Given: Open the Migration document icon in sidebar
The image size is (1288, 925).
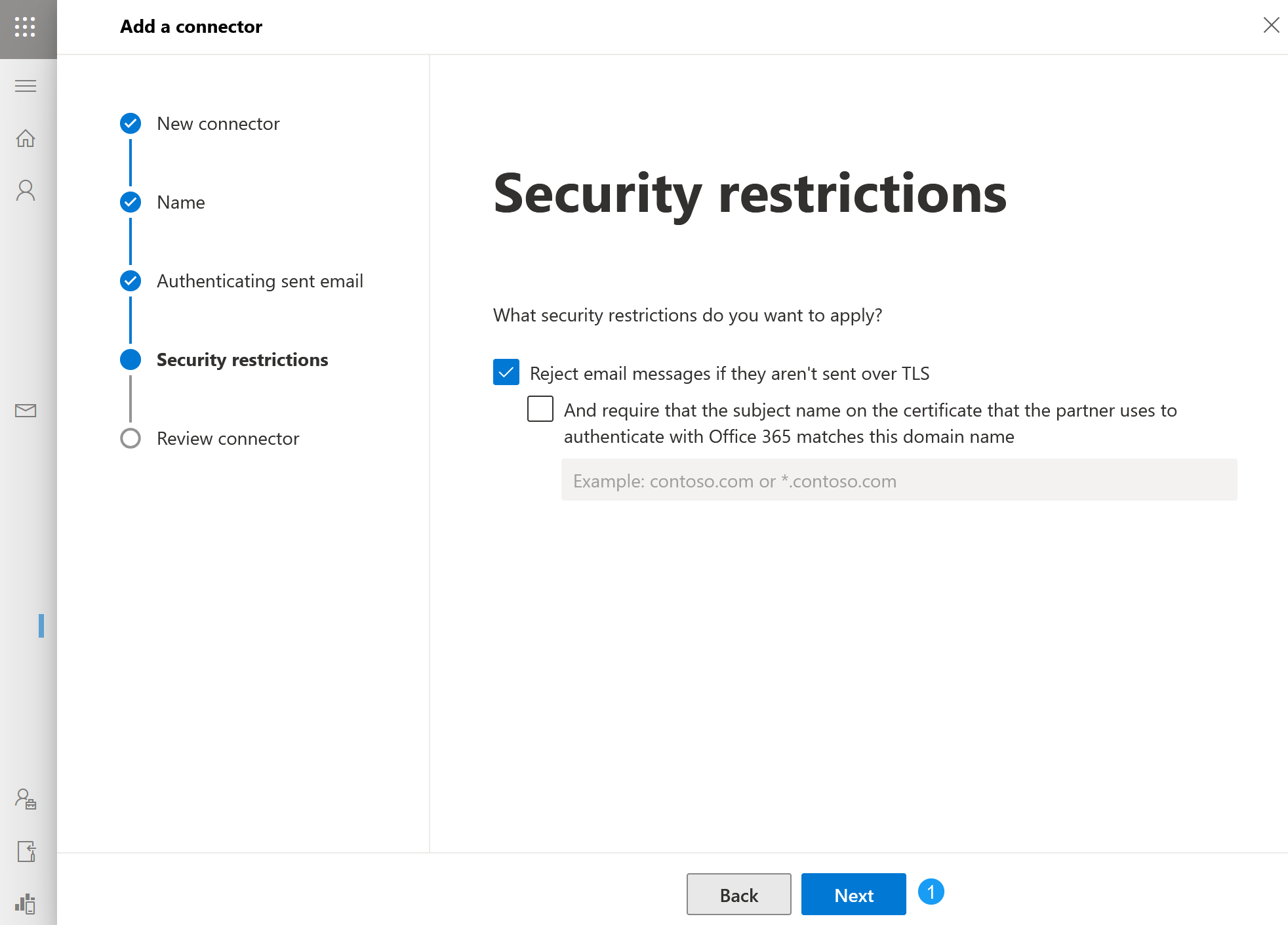Looking at the screenshot, I should tap(26, 851).
